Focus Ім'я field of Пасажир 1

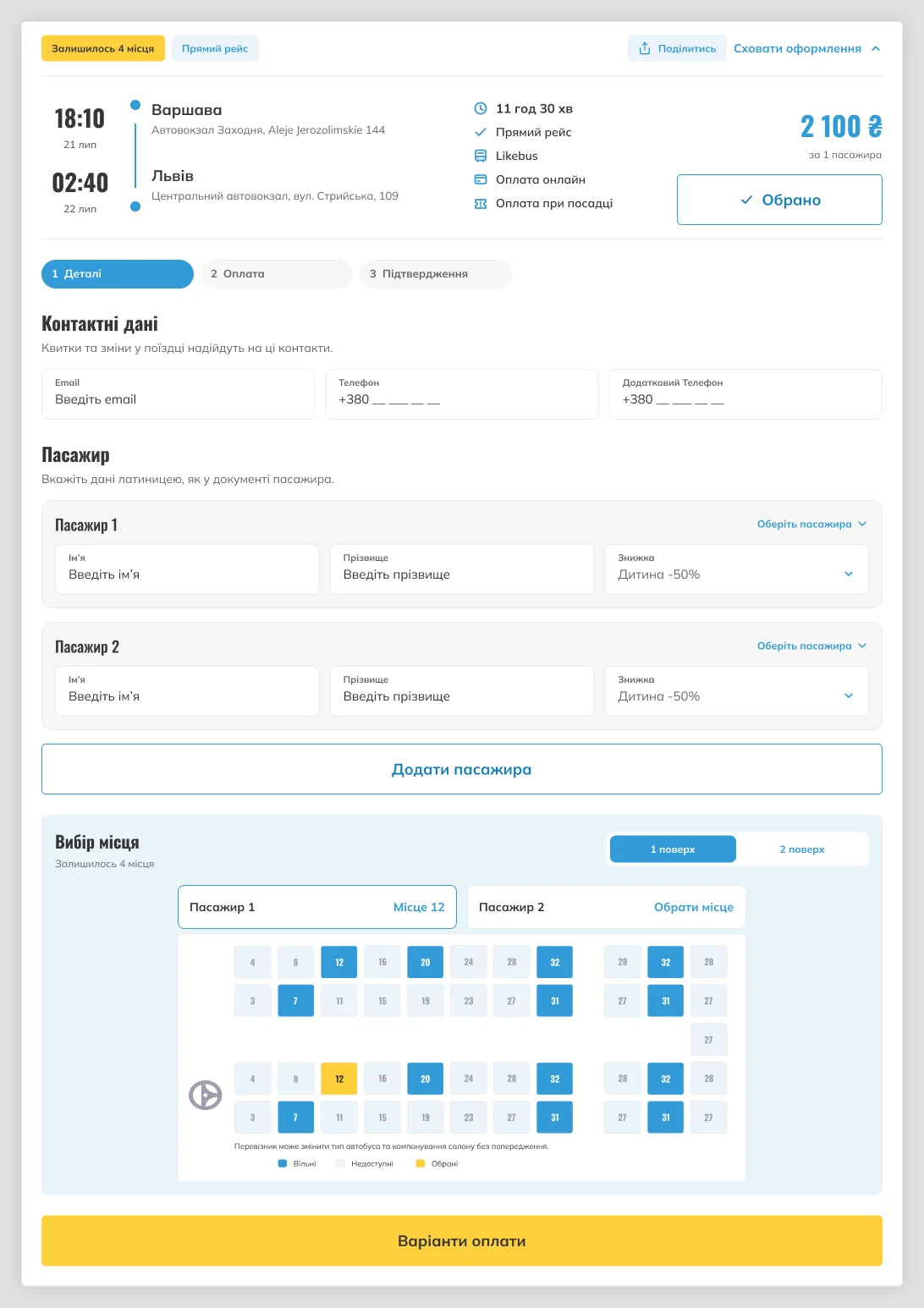point(187,569)
